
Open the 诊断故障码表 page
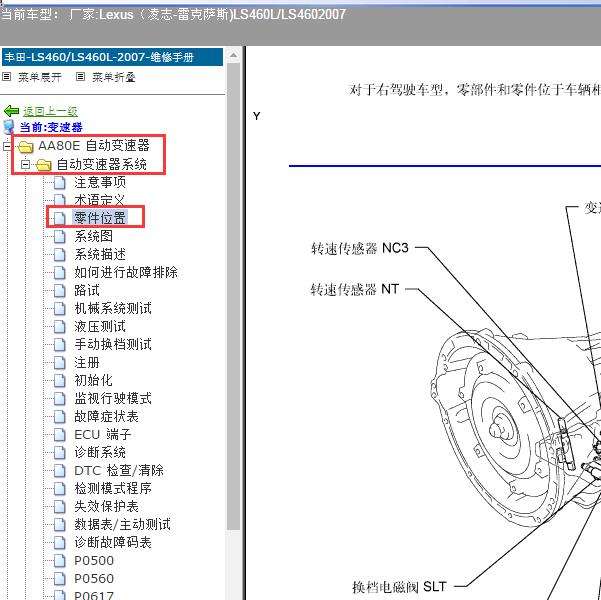[x=113, y=542]
